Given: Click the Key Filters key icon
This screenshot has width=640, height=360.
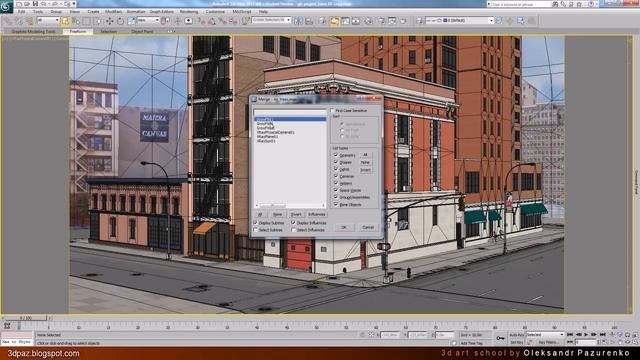Looking at the screenshot, I should coord(500,338).
